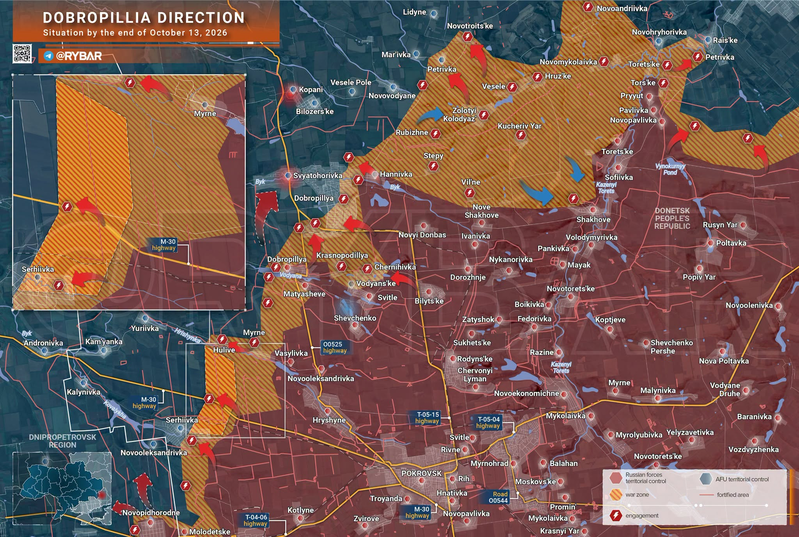Click the engagement symbol in the legend
Image resolution: width=799 pixels, height=537 pixels.
pos(616,516)
